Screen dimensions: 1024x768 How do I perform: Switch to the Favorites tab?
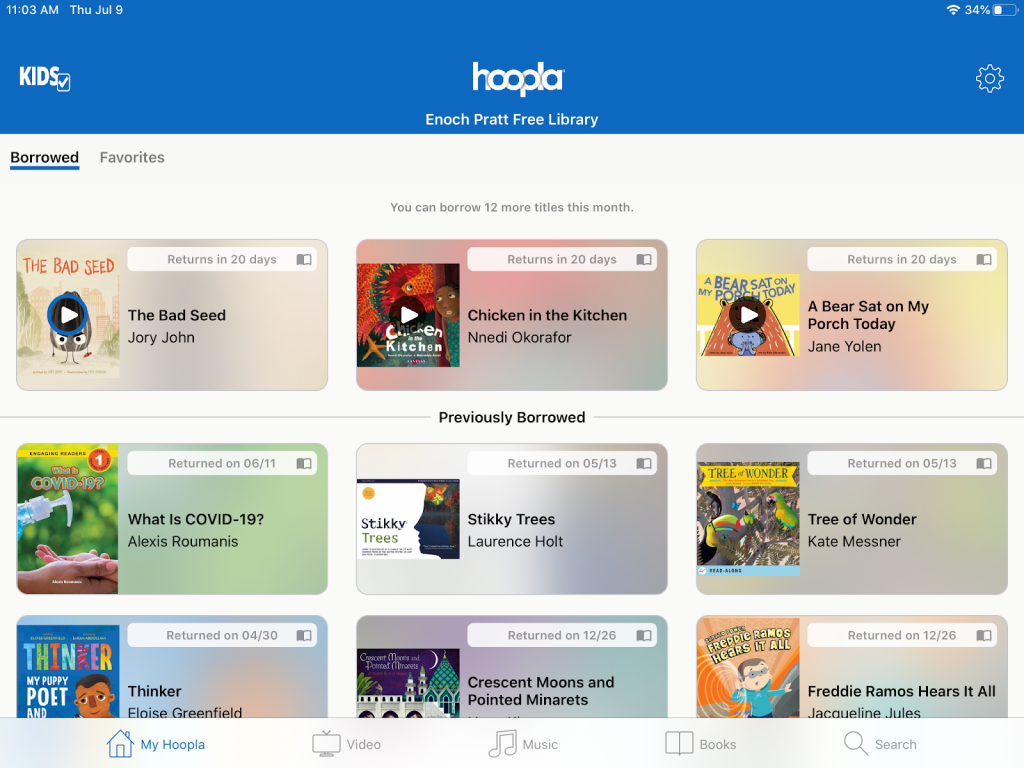132,157
